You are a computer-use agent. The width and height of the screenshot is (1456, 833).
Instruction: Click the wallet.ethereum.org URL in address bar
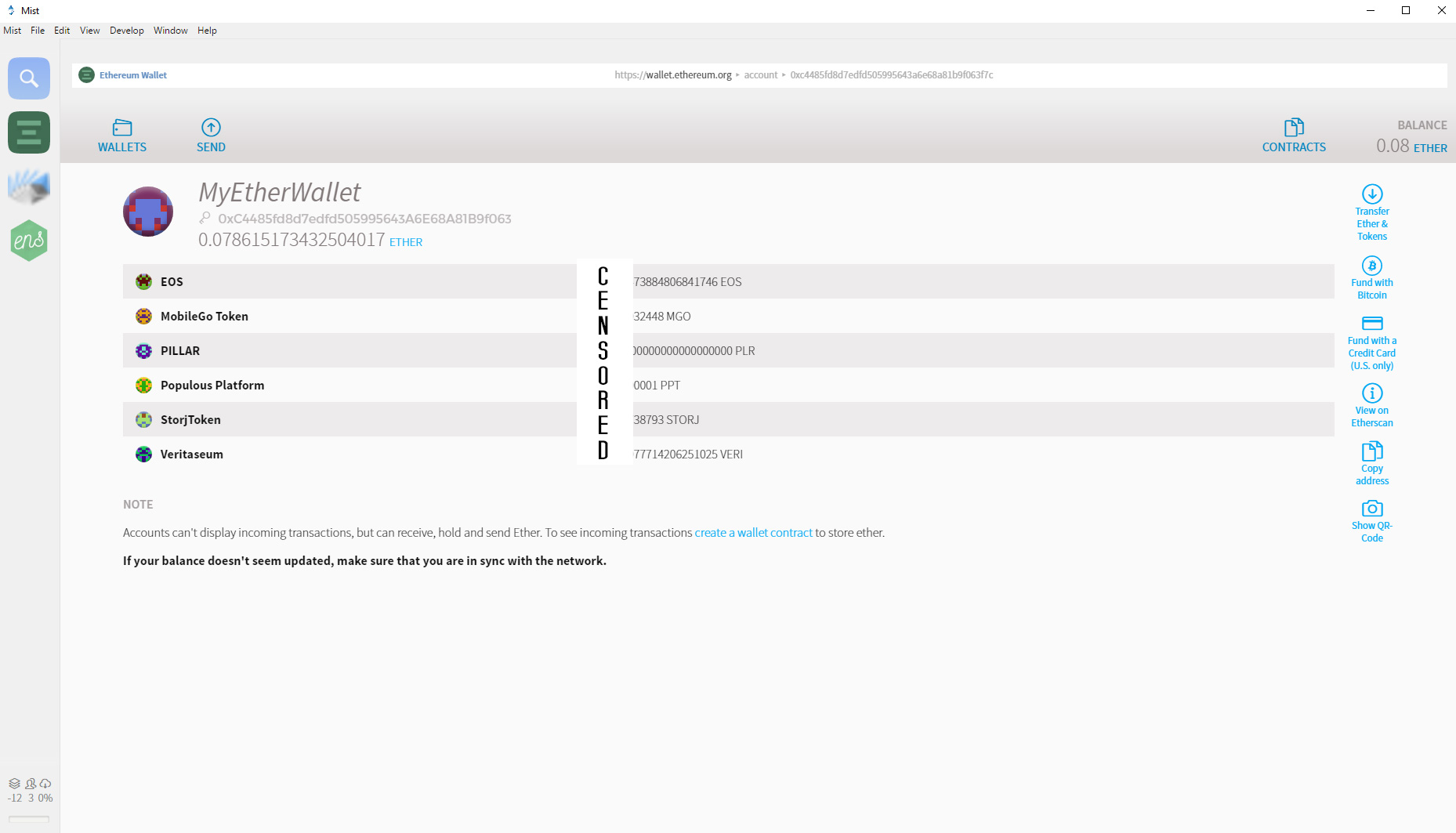(673, 75)
